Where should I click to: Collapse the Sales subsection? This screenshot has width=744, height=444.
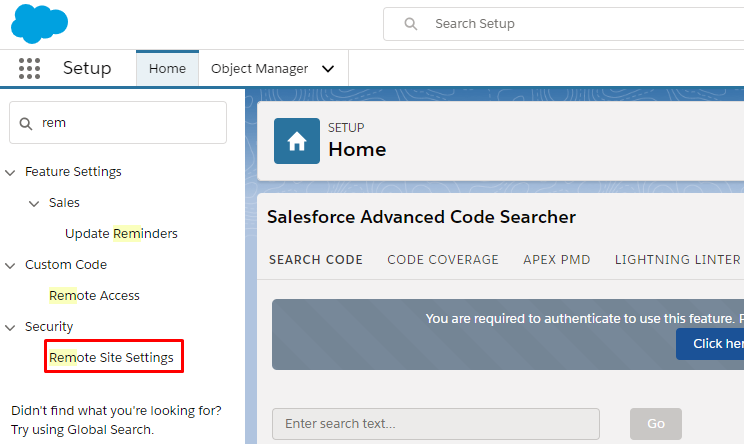tap(34, 204)
